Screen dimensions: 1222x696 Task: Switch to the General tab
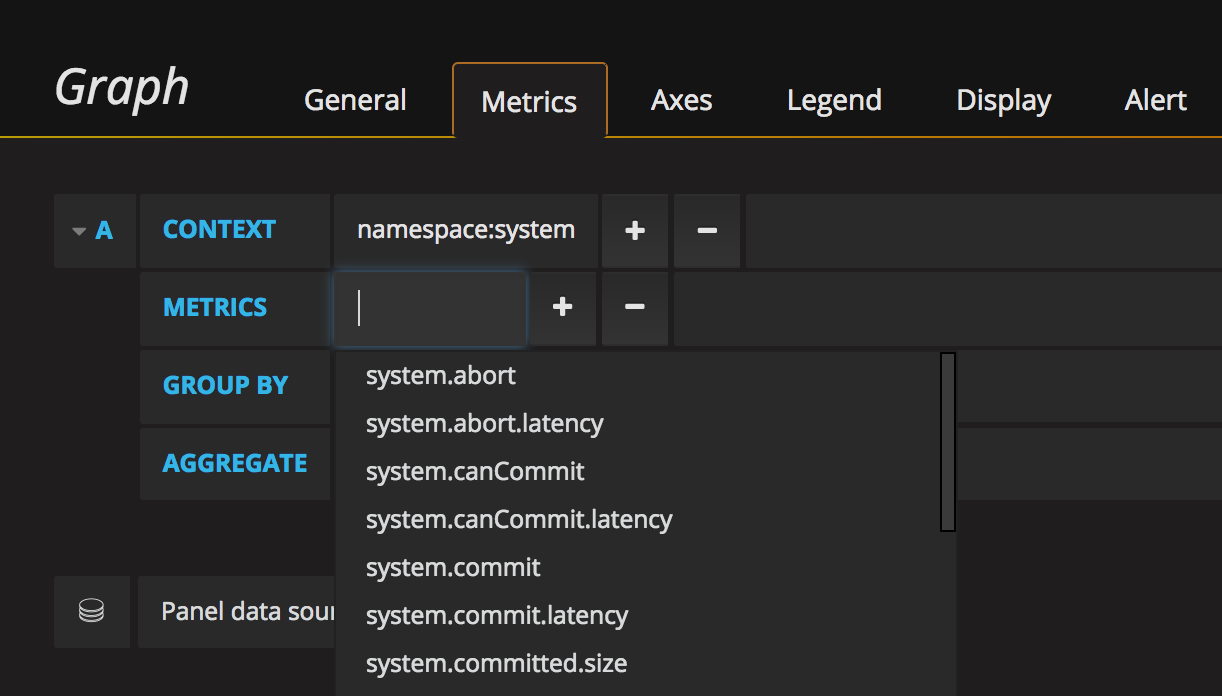tap(355, 100)
